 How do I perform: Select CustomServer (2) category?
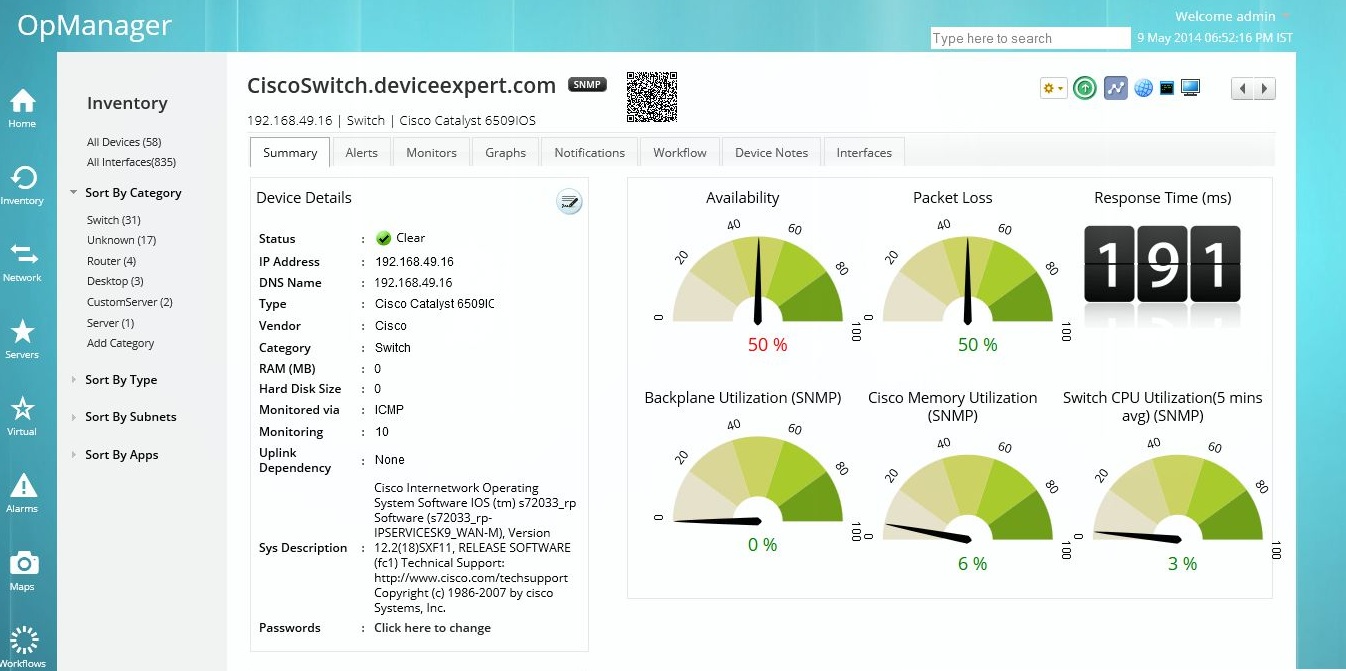130,302
